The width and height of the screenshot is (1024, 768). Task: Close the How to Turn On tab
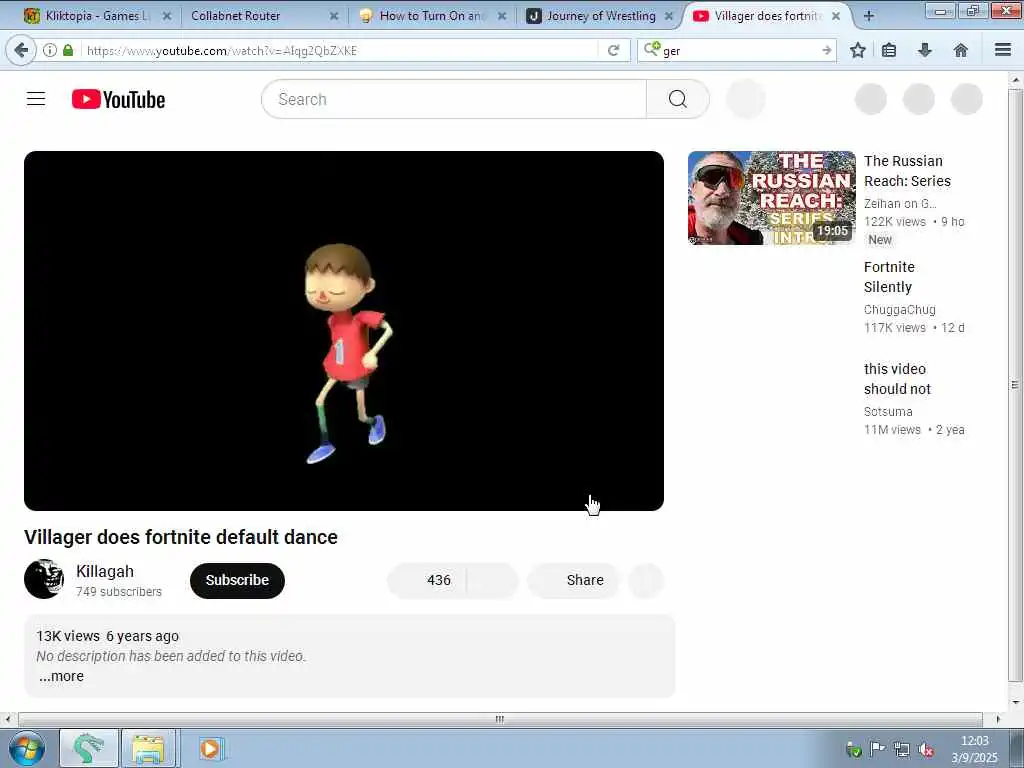click(502, 16)
